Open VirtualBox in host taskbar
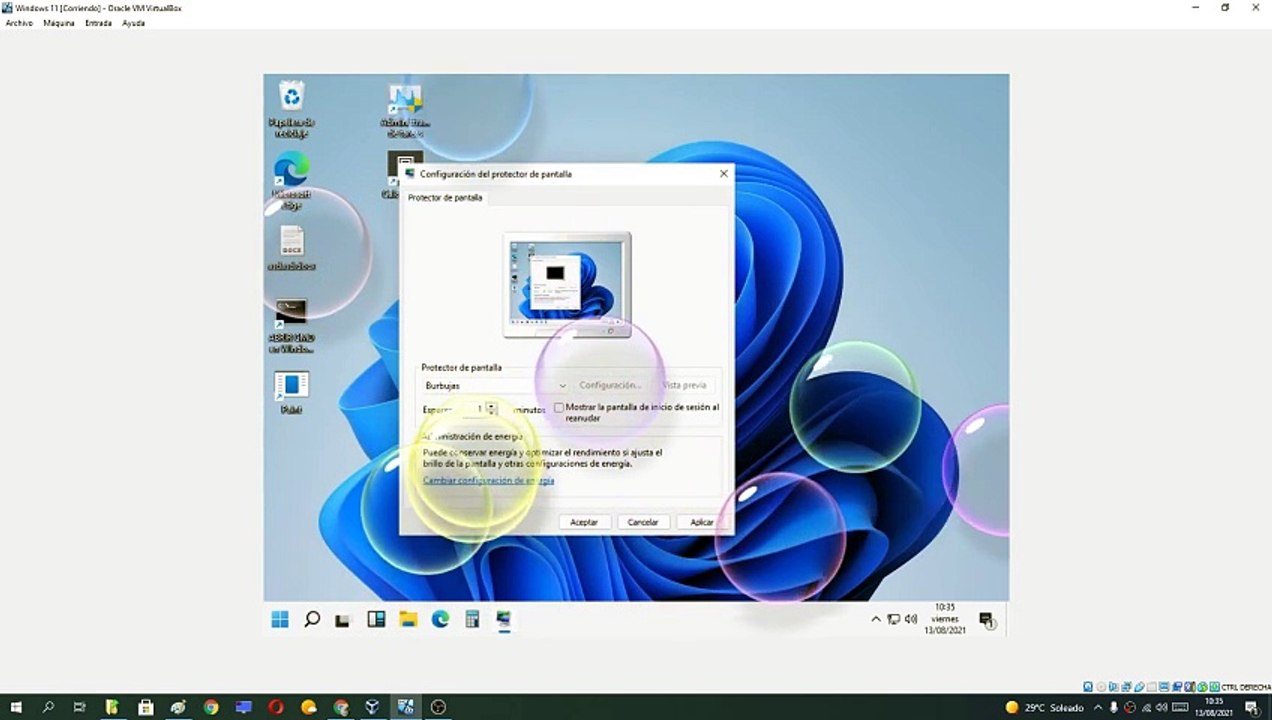The height and width of the screenshot is (720, 1272). point(372,707)
